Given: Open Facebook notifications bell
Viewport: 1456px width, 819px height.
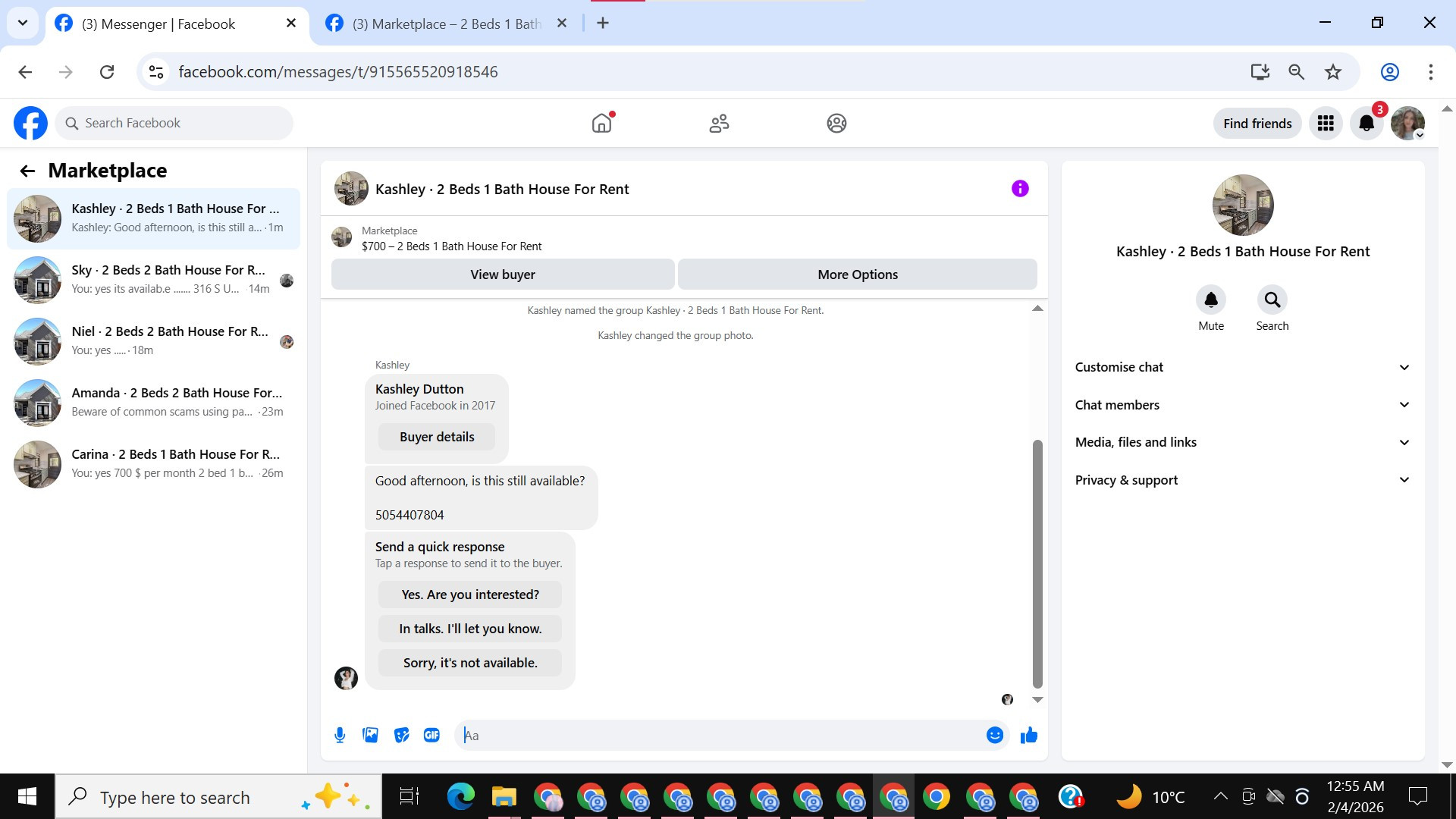Looking at the screenshot, I should (x=1366, y=123).
